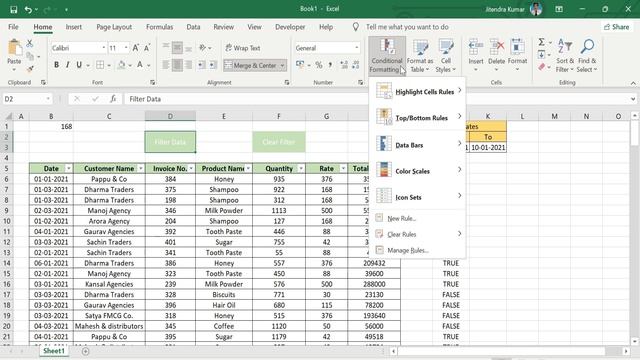This screenshot has height=360, width=640.
Task: Choose New Rule... from the menu
Action: tap(418, 218)
